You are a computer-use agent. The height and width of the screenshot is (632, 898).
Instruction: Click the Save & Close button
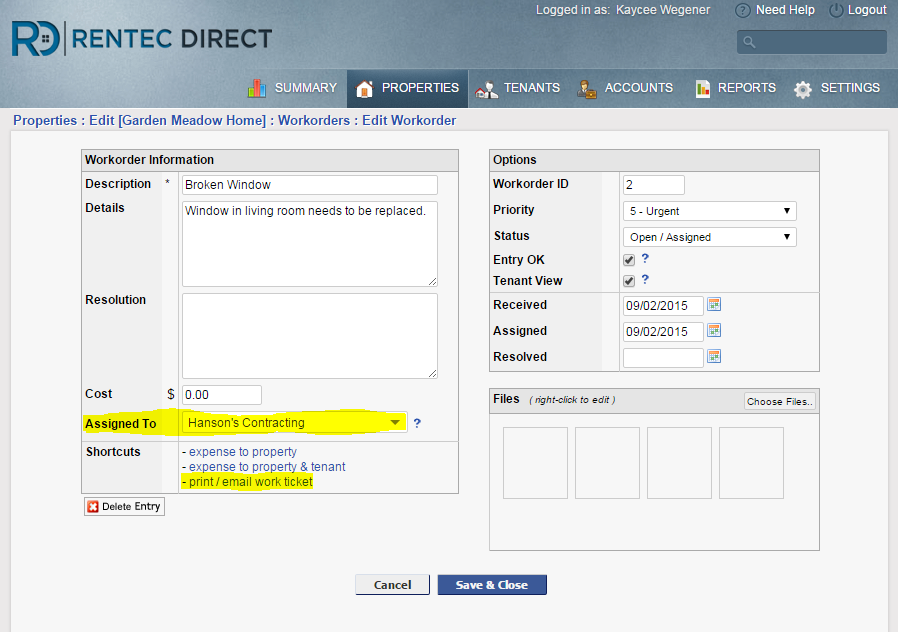click(492, 585)
